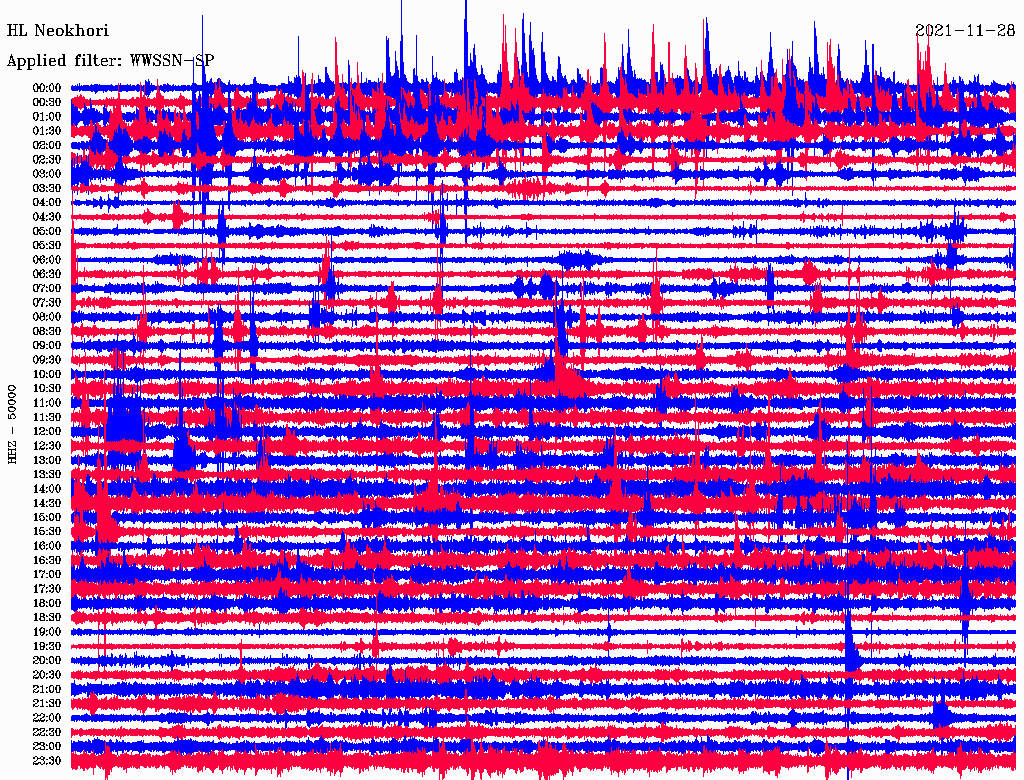The width and height of the screenshot is (1024, 780).
Task: Select the 13:30 time label
Action: [x=47, y=474]
